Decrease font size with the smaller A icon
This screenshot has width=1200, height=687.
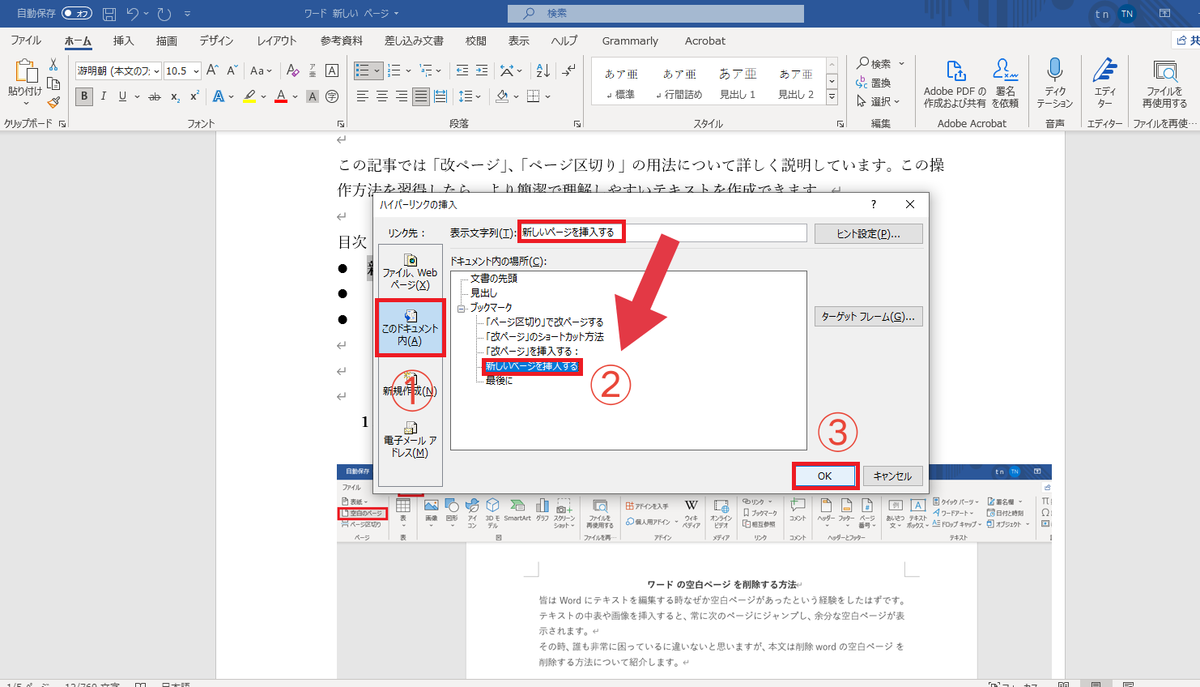232,71
